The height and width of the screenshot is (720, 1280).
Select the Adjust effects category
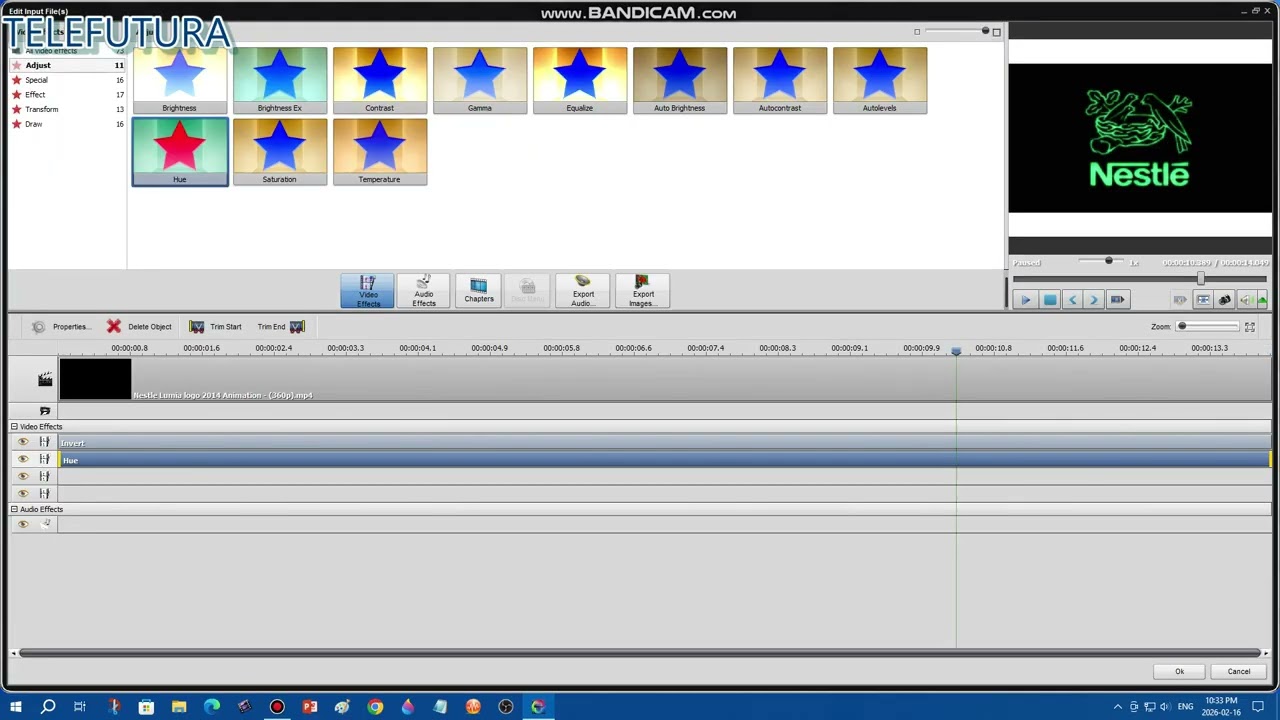67,65
